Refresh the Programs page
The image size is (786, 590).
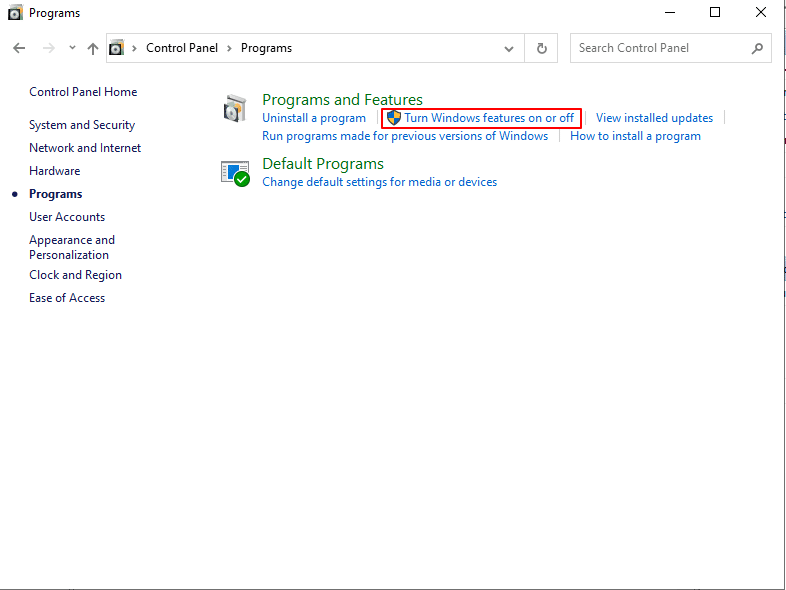click(541, 48)
